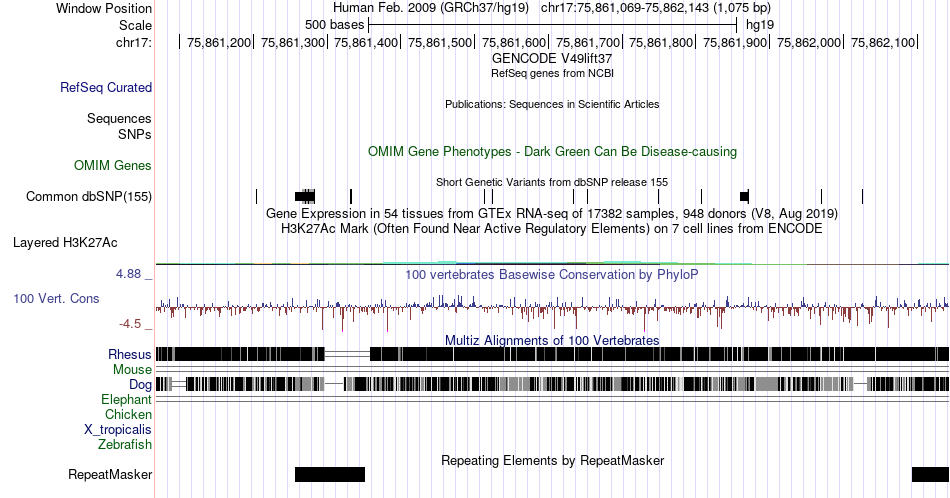Open the RefSeq Curated track label
950x498 pixels.
click(105, 87)
